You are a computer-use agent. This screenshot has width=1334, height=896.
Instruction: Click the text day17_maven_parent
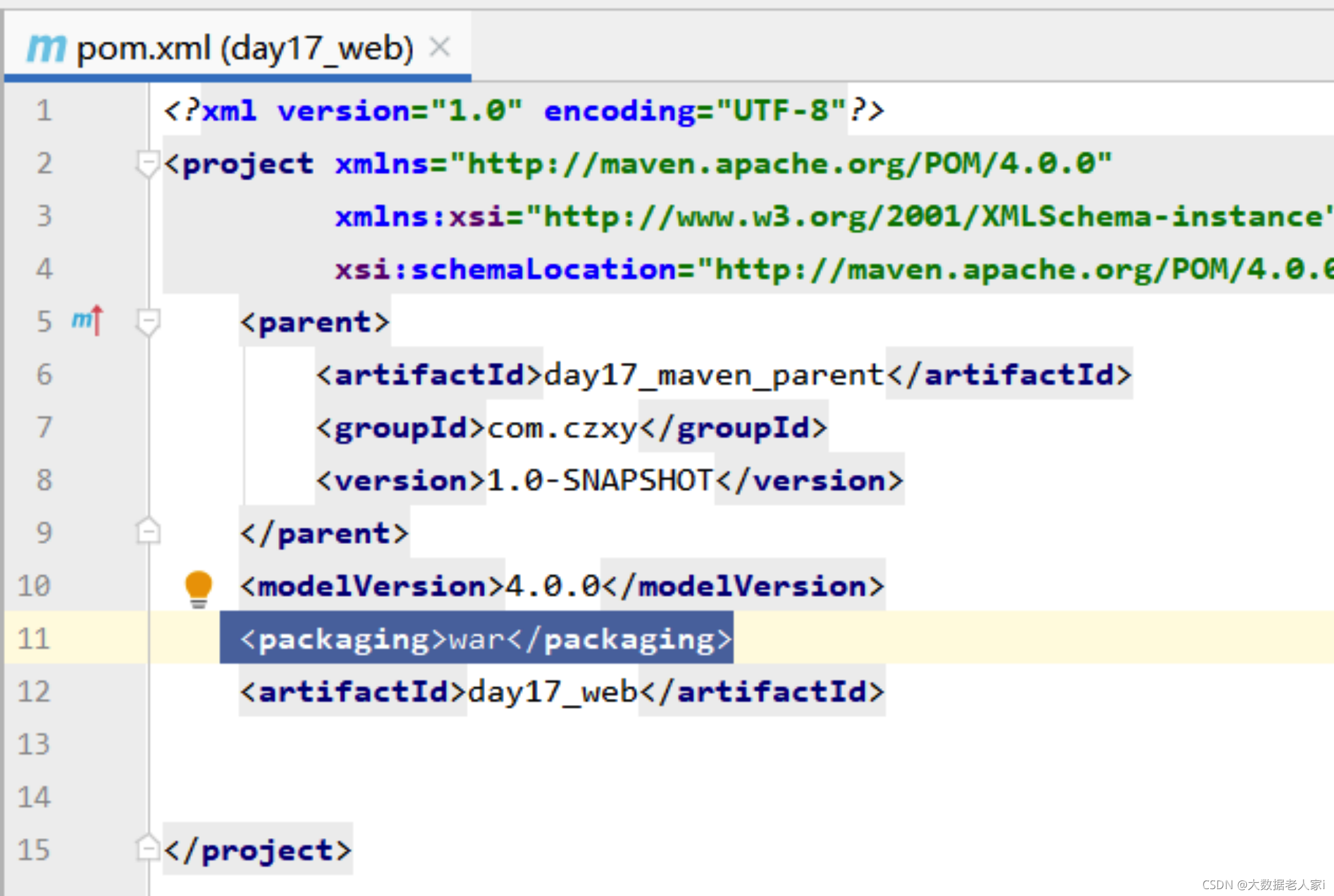(714, 375)
